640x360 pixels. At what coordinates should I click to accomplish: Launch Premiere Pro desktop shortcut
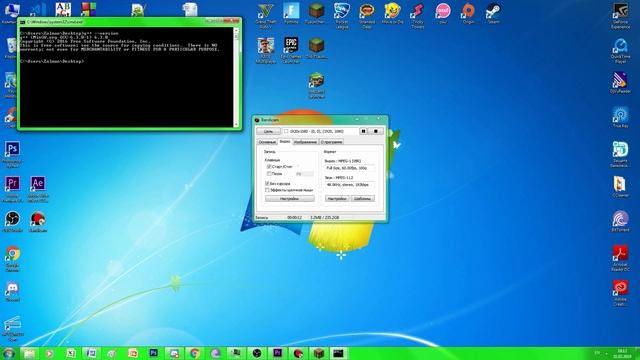coord(12,189)
